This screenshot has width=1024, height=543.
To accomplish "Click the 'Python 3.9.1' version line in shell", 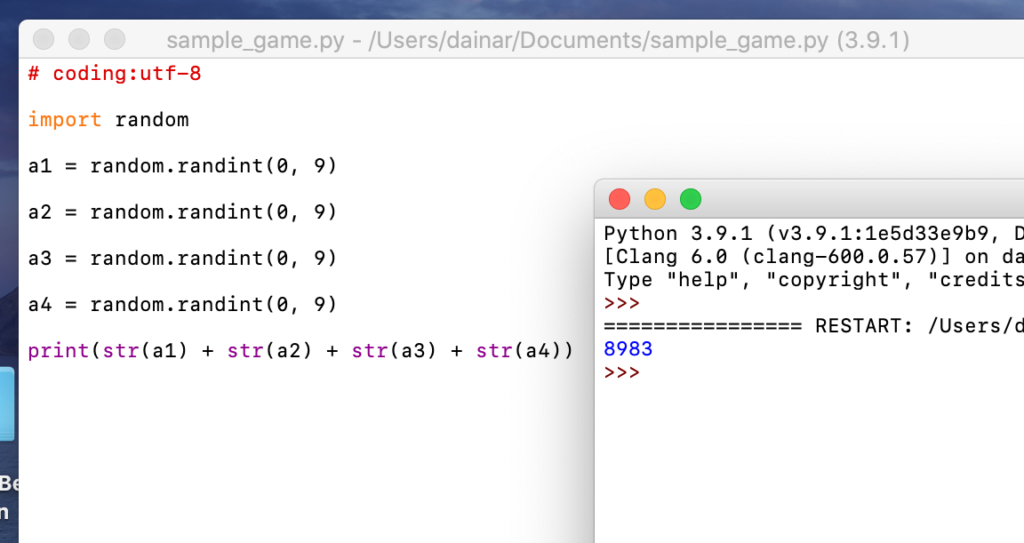I will pyautogui.click(x=814, y=233).
